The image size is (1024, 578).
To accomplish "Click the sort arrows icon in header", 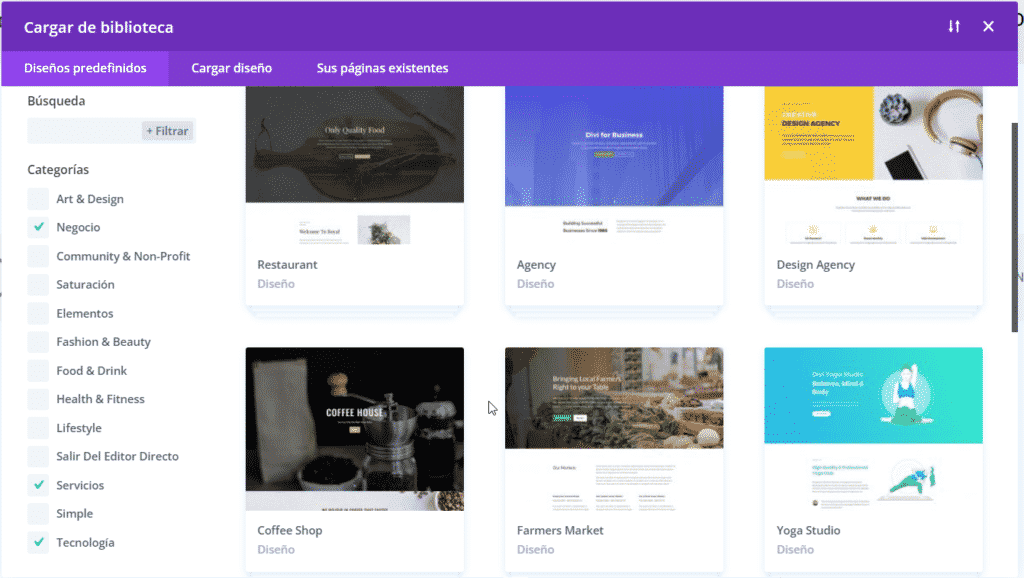I will tap(954, 27).
